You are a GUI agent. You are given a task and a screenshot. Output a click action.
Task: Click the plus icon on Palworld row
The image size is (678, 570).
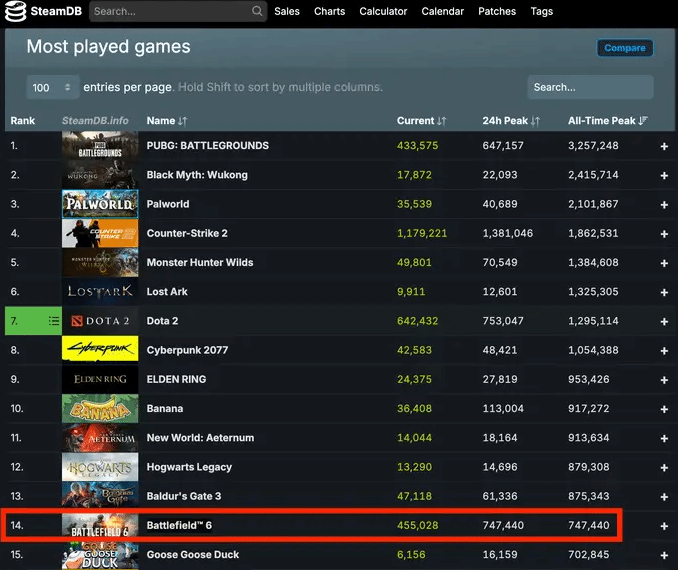(664, 205)
